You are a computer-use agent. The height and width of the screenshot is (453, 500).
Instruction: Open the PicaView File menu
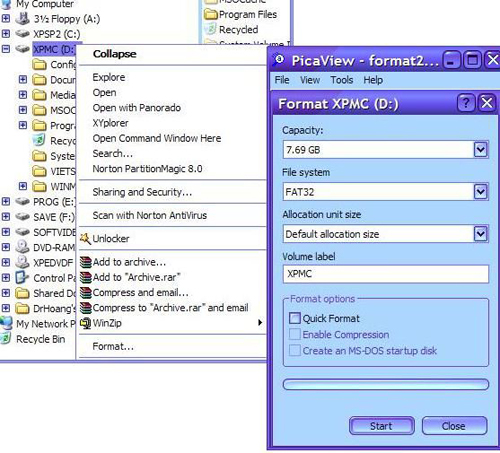click(282, 80)
